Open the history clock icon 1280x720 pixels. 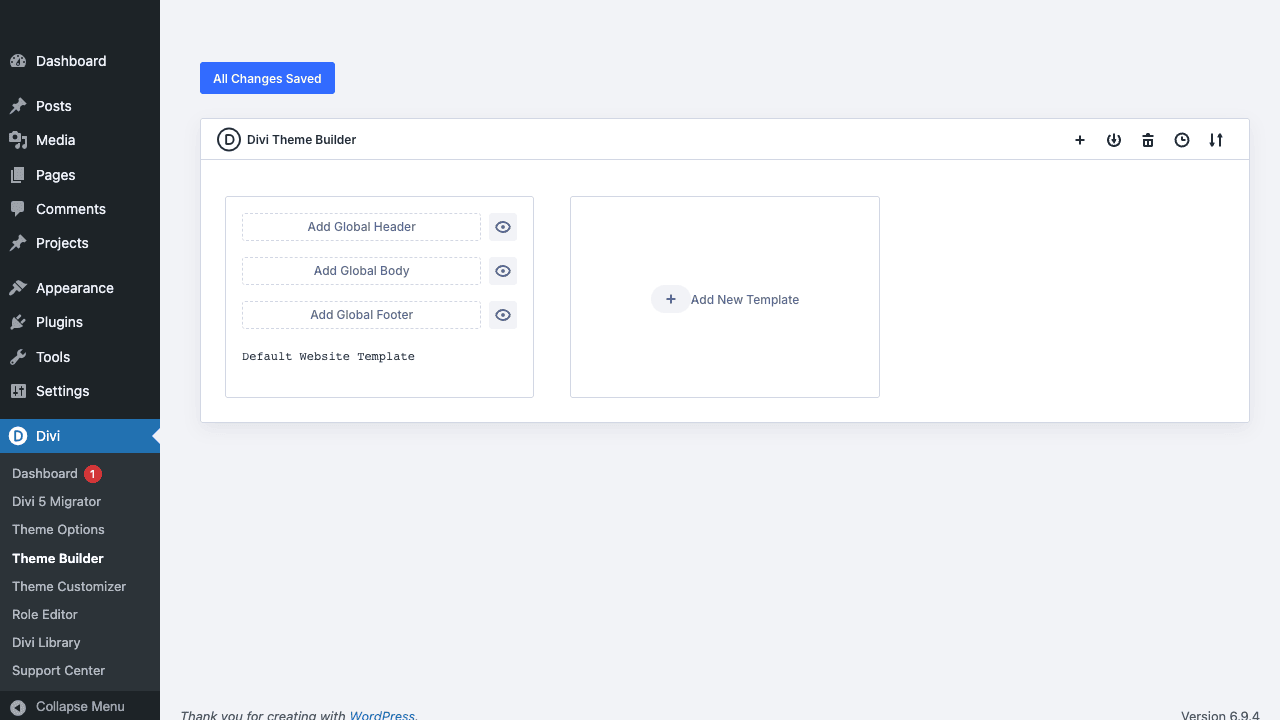(1182, 140)
